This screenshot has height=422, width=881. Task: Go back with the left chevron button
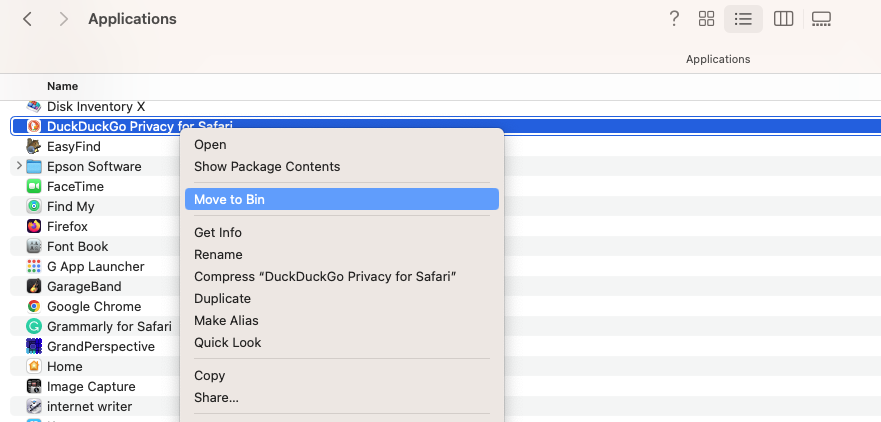click(x=27, y=19)
